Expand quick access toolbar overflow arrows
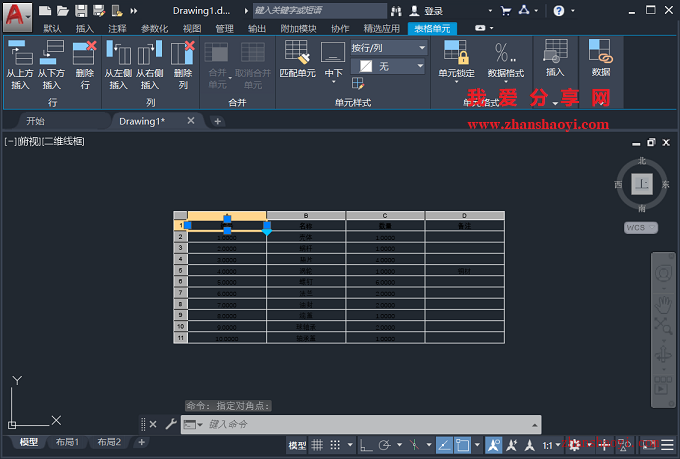The image size is (680, 459). 134,11
